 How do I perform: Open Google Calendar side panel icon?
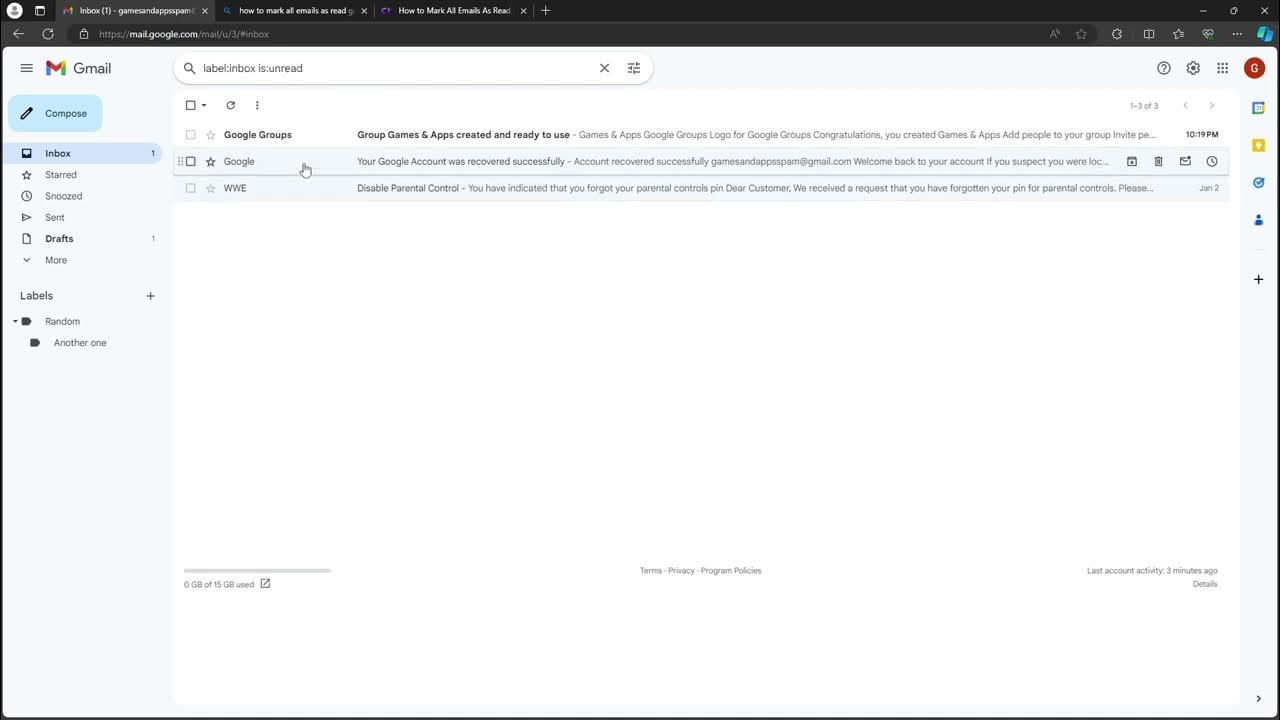[x=1259, y=108]
